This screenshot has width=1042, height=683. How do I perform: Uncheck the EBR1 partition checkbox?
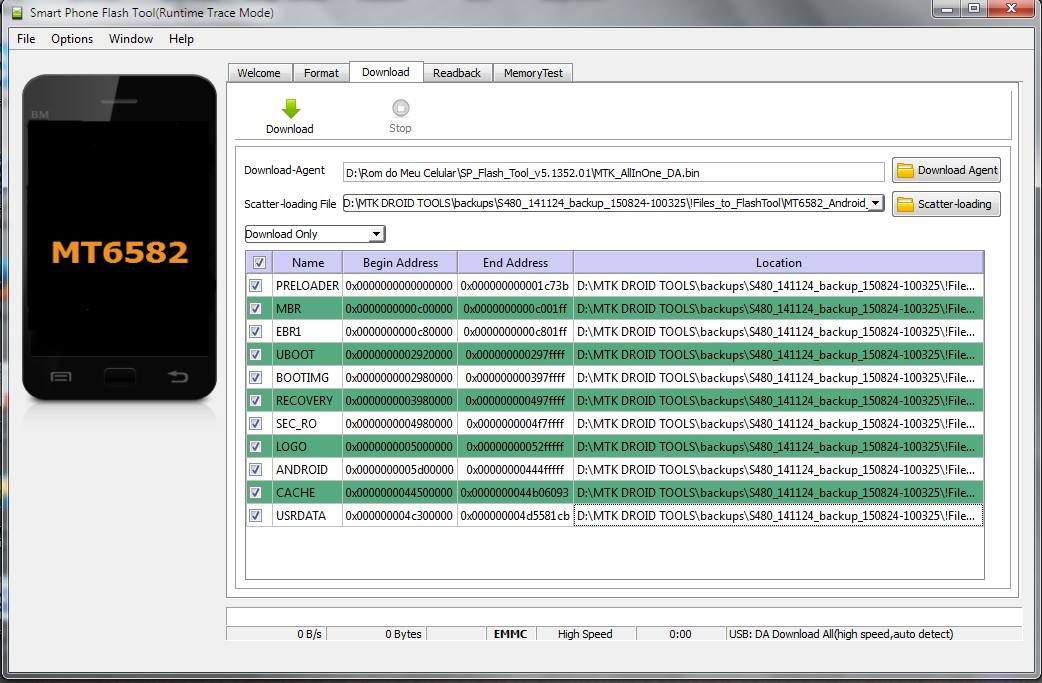tap(255, 332)
